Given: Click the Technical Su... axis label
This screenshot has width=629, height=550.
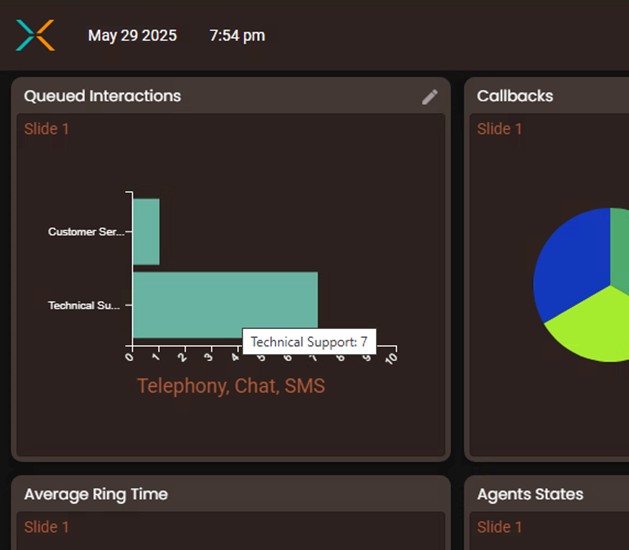Looking at the screenshot, I should click(x=86, y=306).
